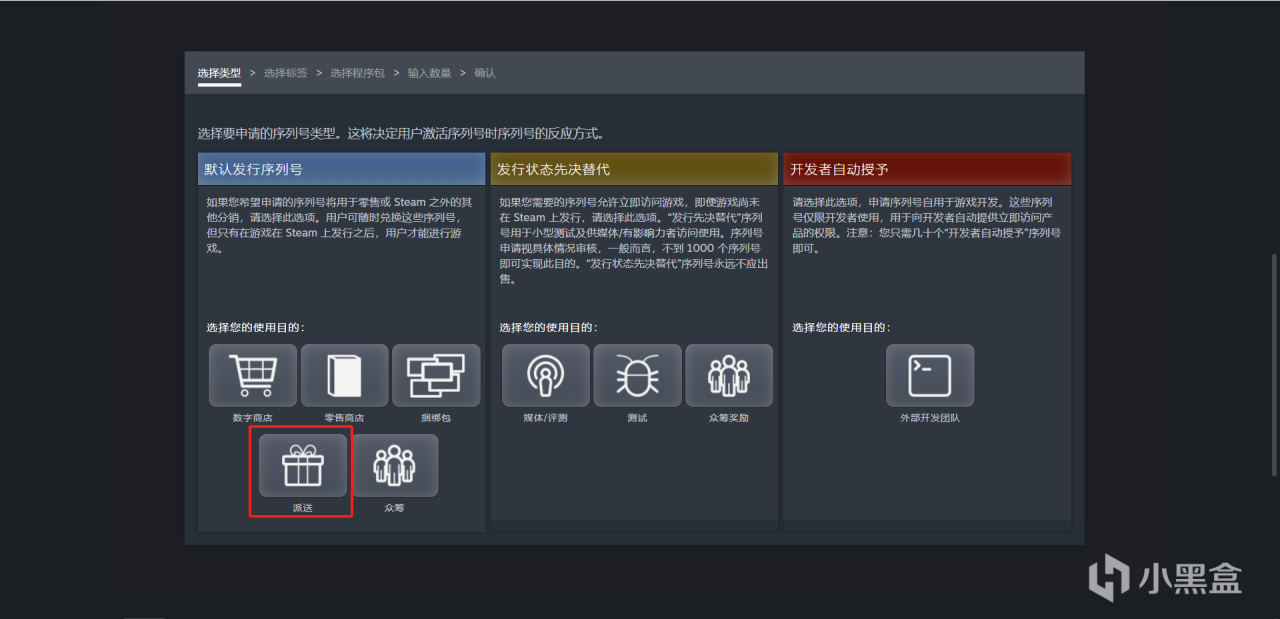Select the 派送 gift box icon
Viewport: 1280px width, 619px height.
pyautogui.click(x=303, y=465)
